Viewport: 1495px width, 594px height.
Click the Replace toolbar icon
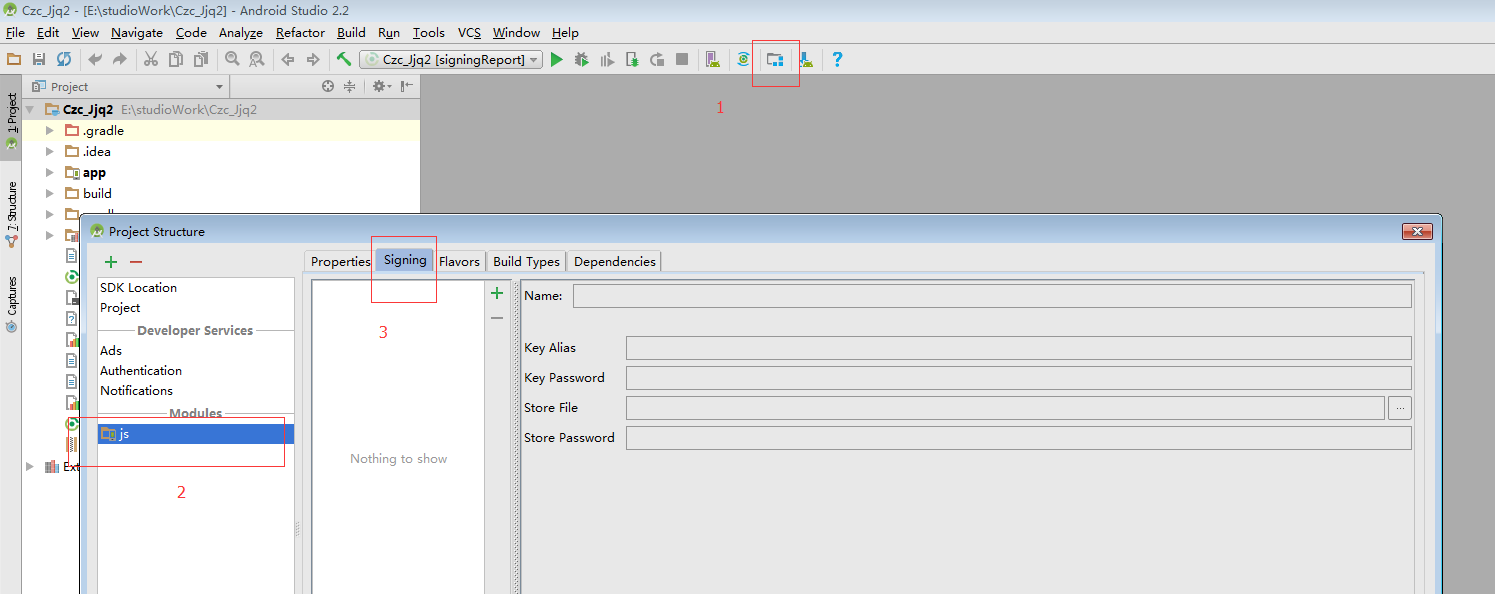(257, 60)
